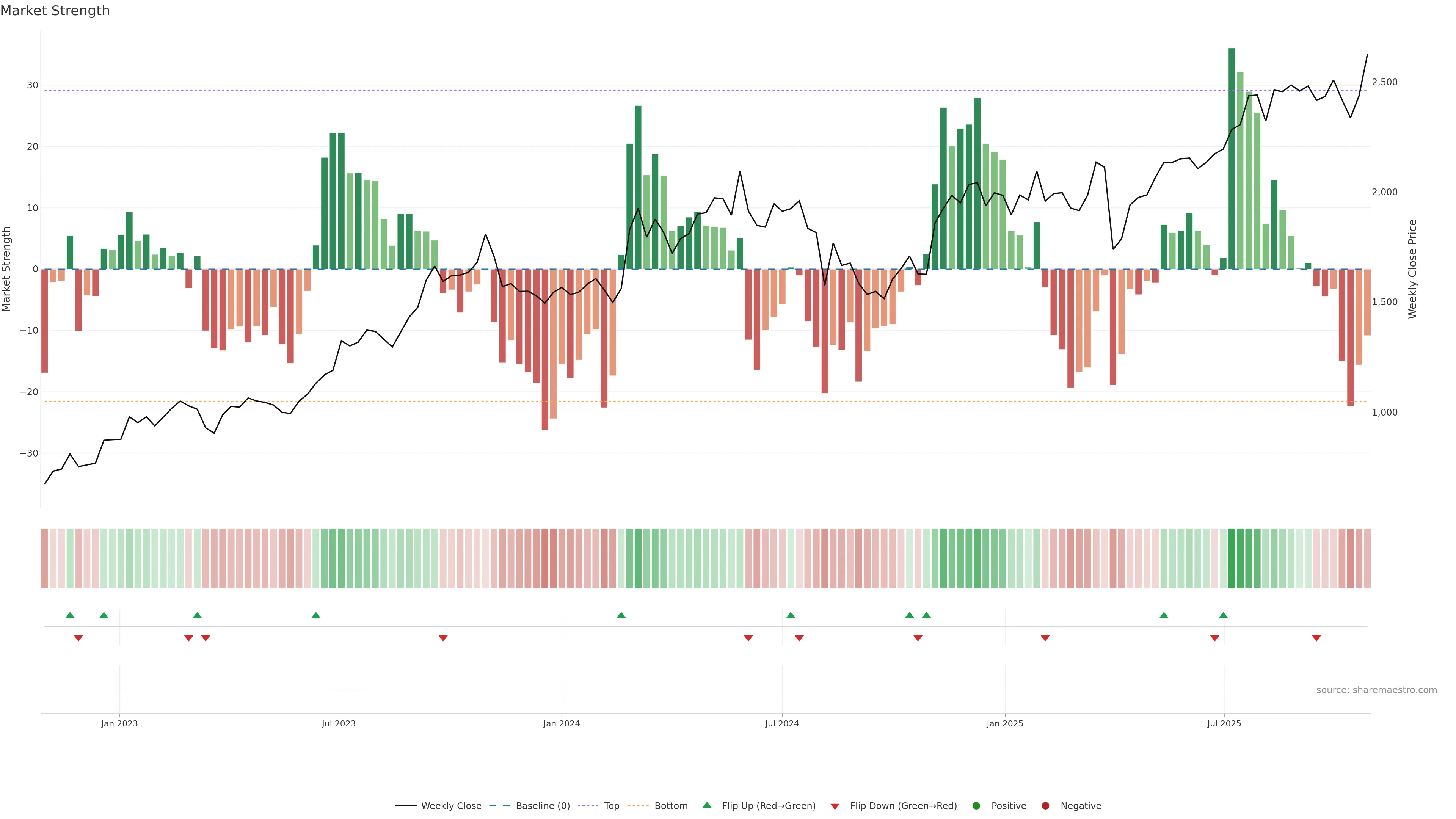This screenshot has width=1456, height=819.
Task: Click the Weekly Close Price axis title
Action: pos(1412,269)
